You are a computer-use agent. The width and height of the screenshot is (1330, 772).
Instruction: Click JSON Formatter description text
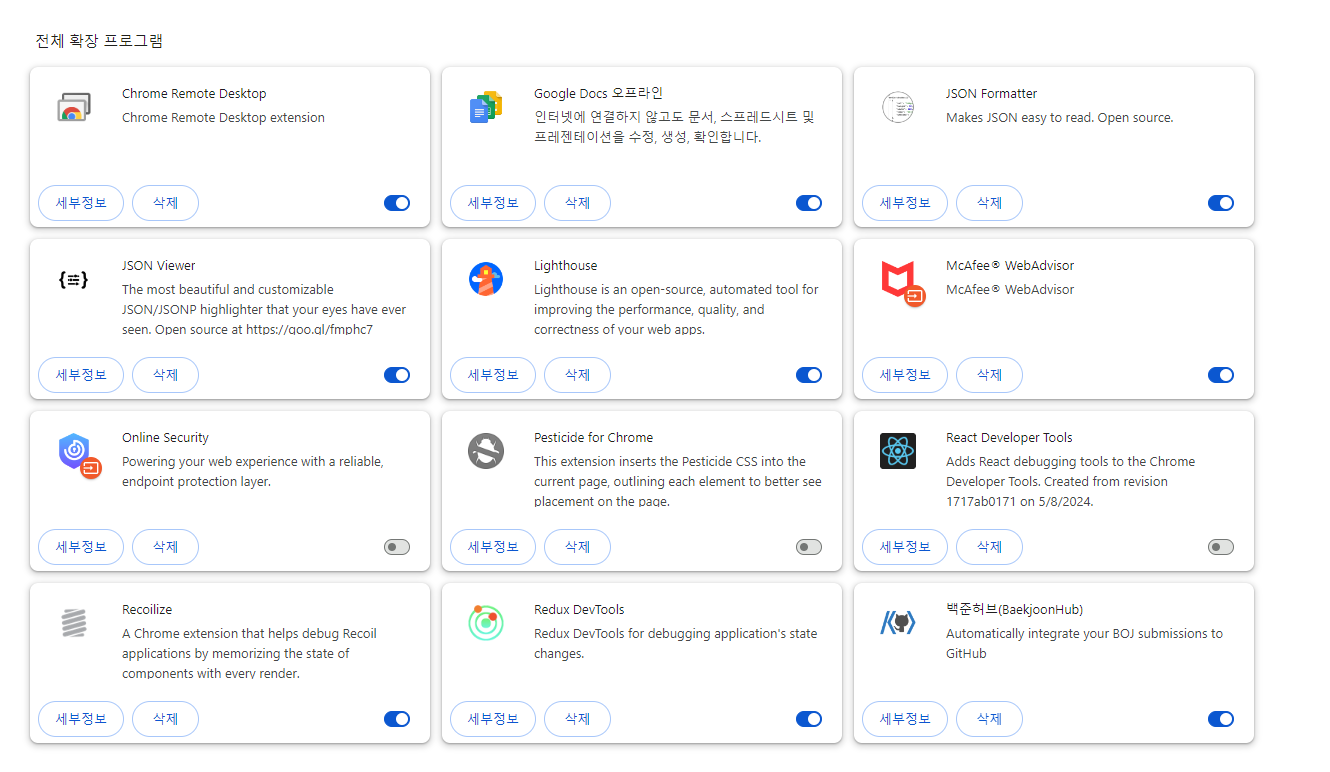click(x=1059, y=118)
